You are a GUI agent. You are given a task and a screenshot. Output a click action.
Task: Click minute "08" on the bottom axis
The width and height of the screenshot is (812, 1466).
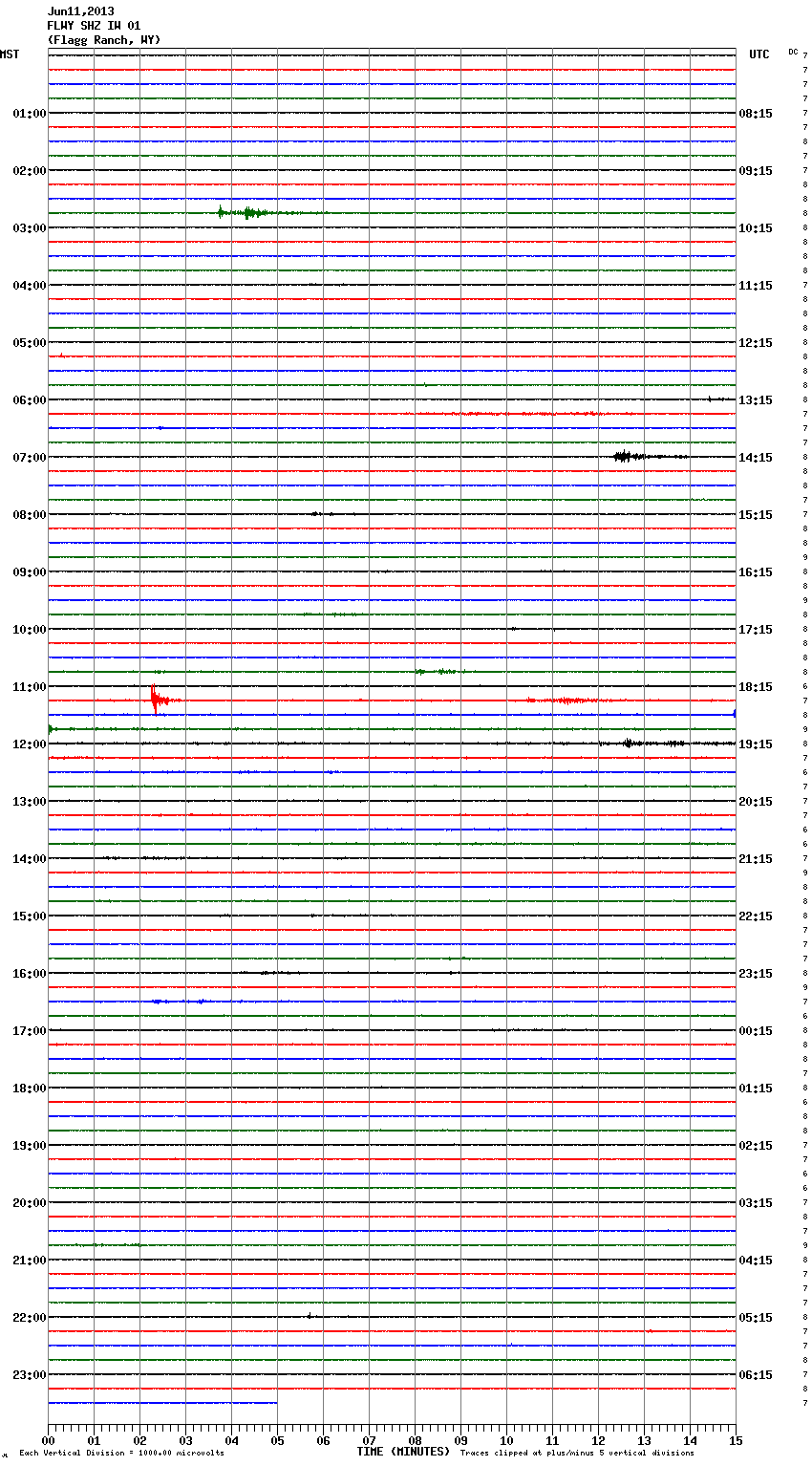click(415, 1440)
